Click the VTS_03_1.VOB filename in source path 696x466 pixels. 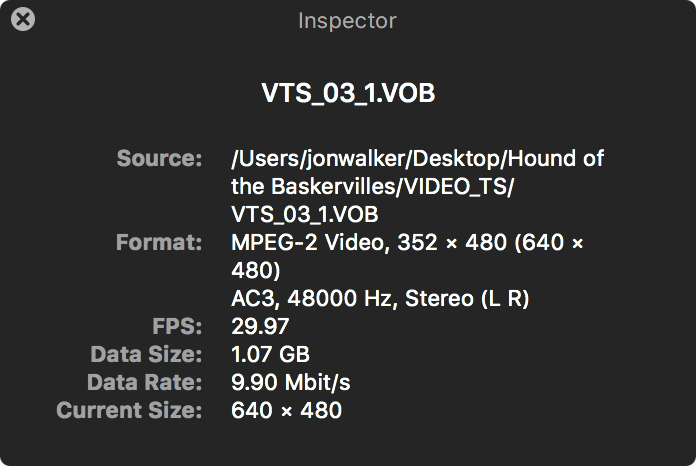point(303,214)
